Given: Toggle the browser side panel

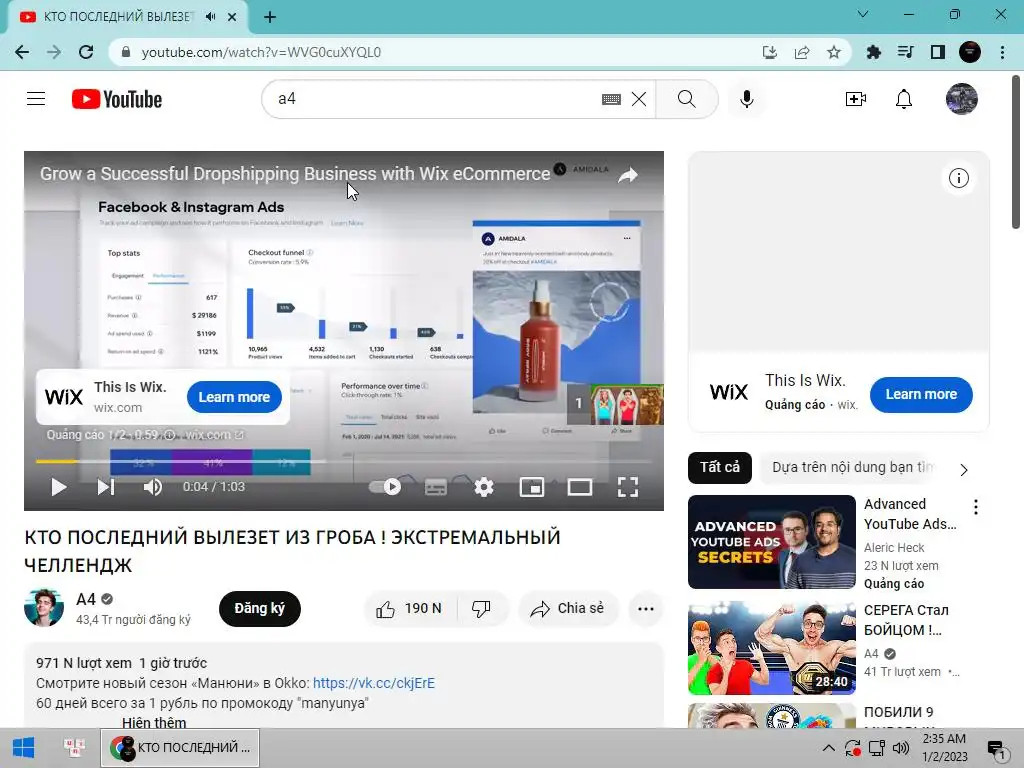Looking at the screenshot, I should click(938, 52).
